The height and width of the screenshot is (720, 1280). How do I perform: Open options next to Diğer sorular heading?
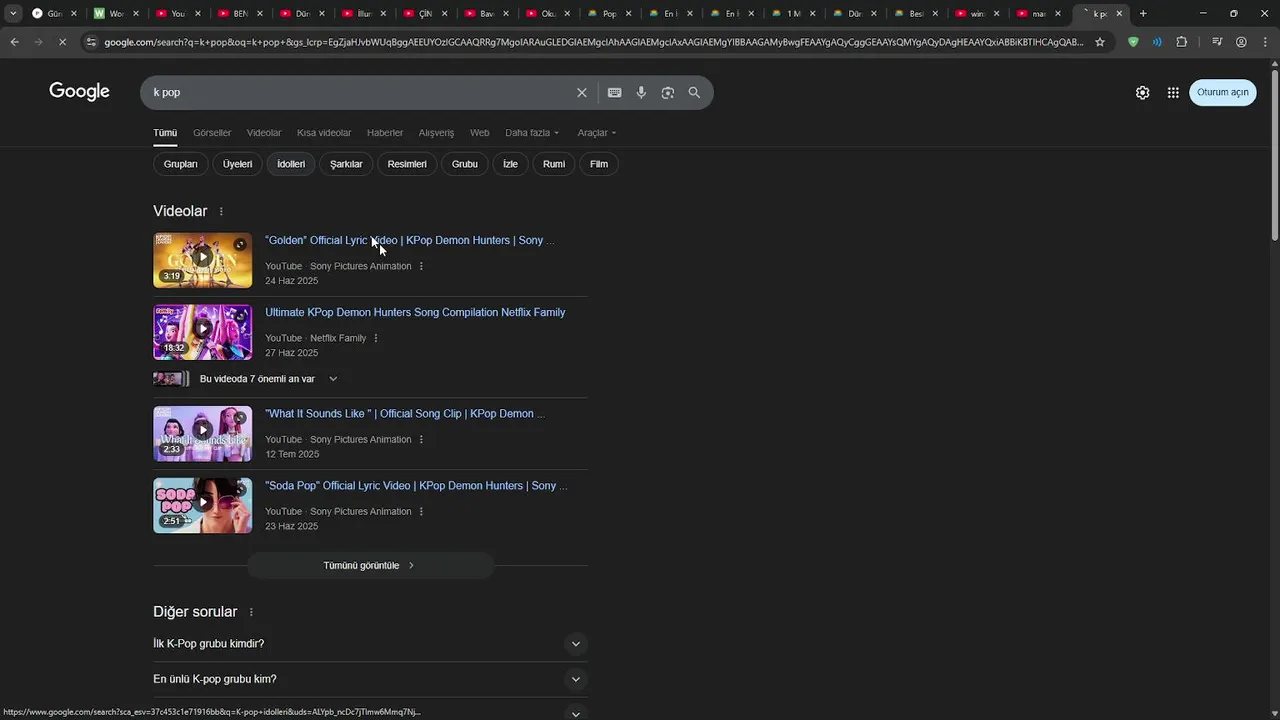[251, 612]
